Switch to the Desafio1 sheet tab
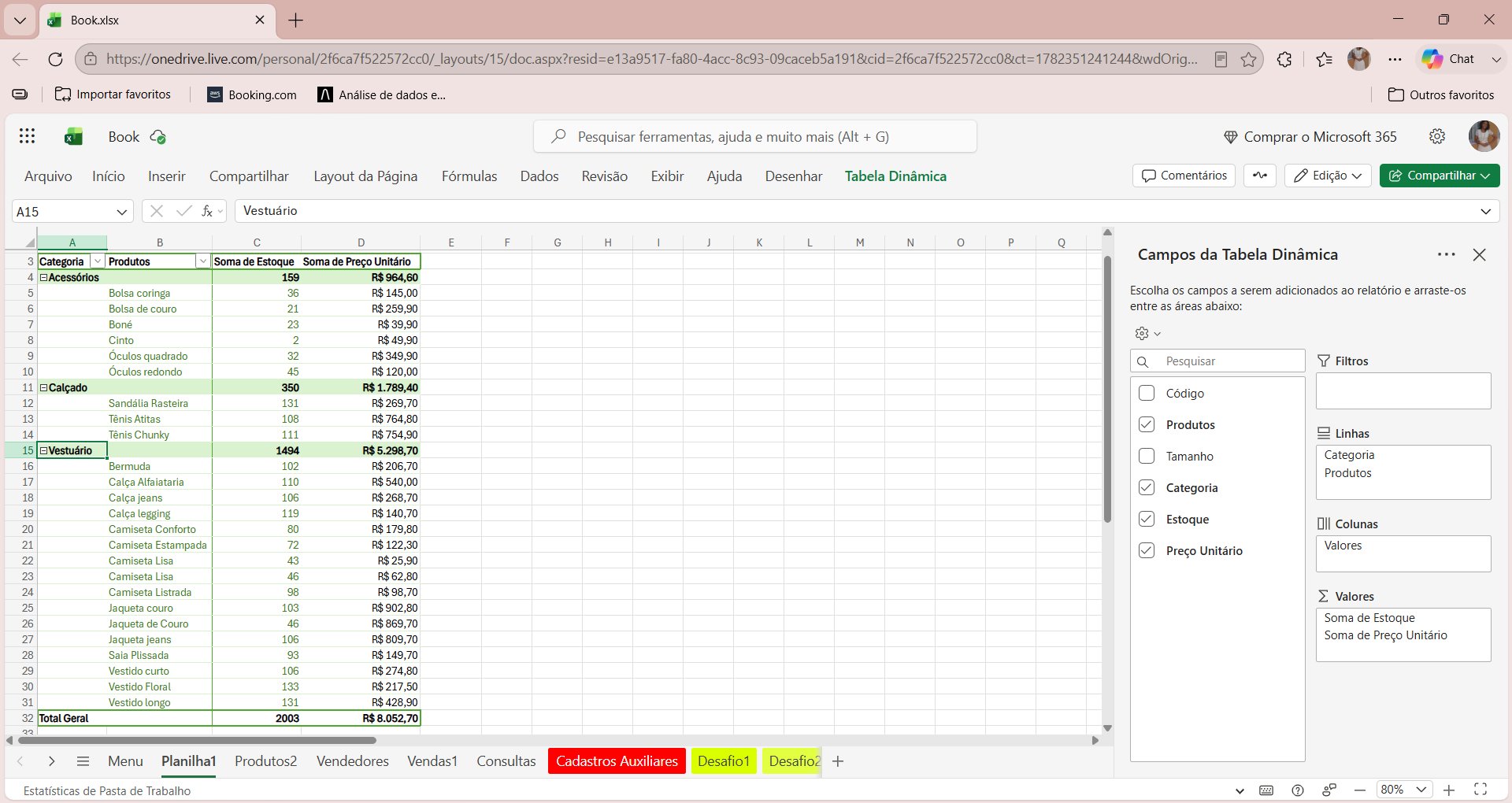The width and height of the screenshot is (1512, 803). tap(724, 761)
